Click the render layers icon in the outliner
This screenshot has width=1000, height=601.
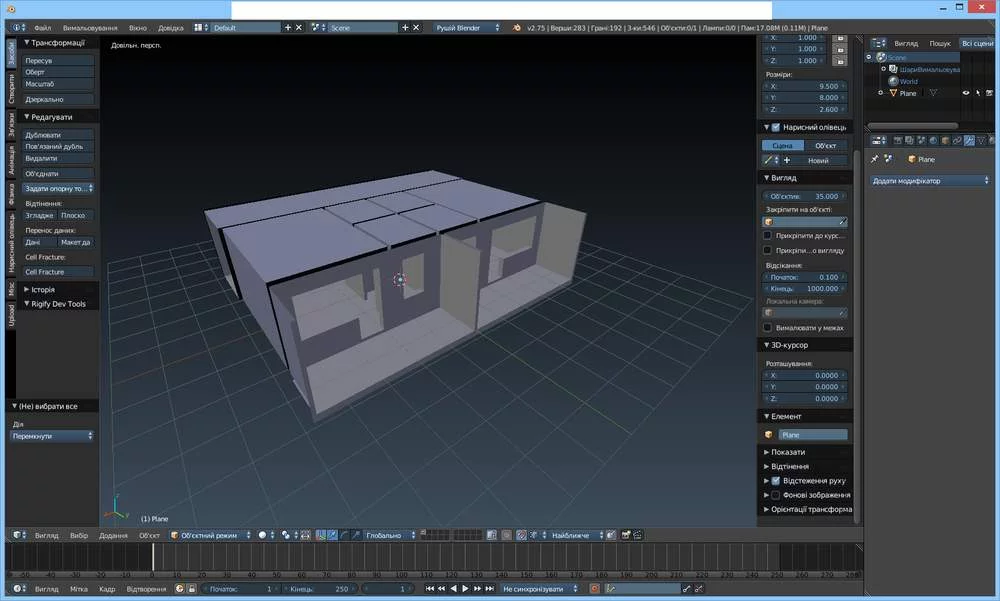[895, 69]
